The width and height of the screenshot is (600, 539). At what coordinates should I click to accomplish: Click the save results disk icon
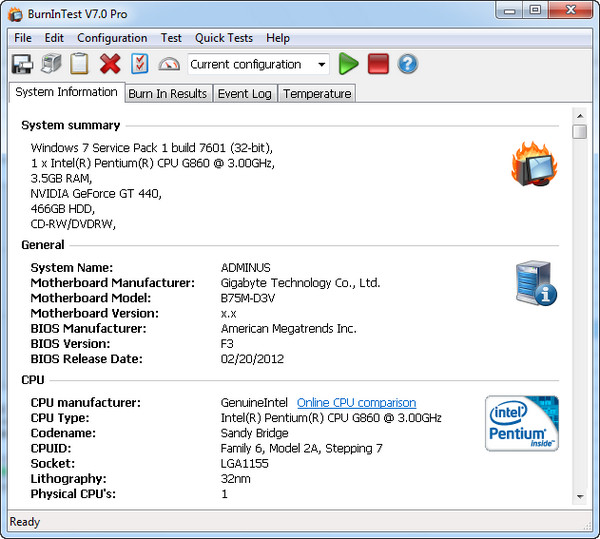click(x=22, y=65)
